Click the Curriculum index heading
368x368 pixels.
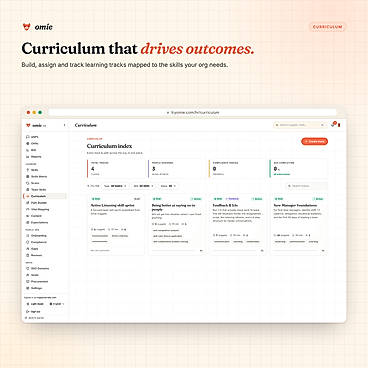coord(109,146)
